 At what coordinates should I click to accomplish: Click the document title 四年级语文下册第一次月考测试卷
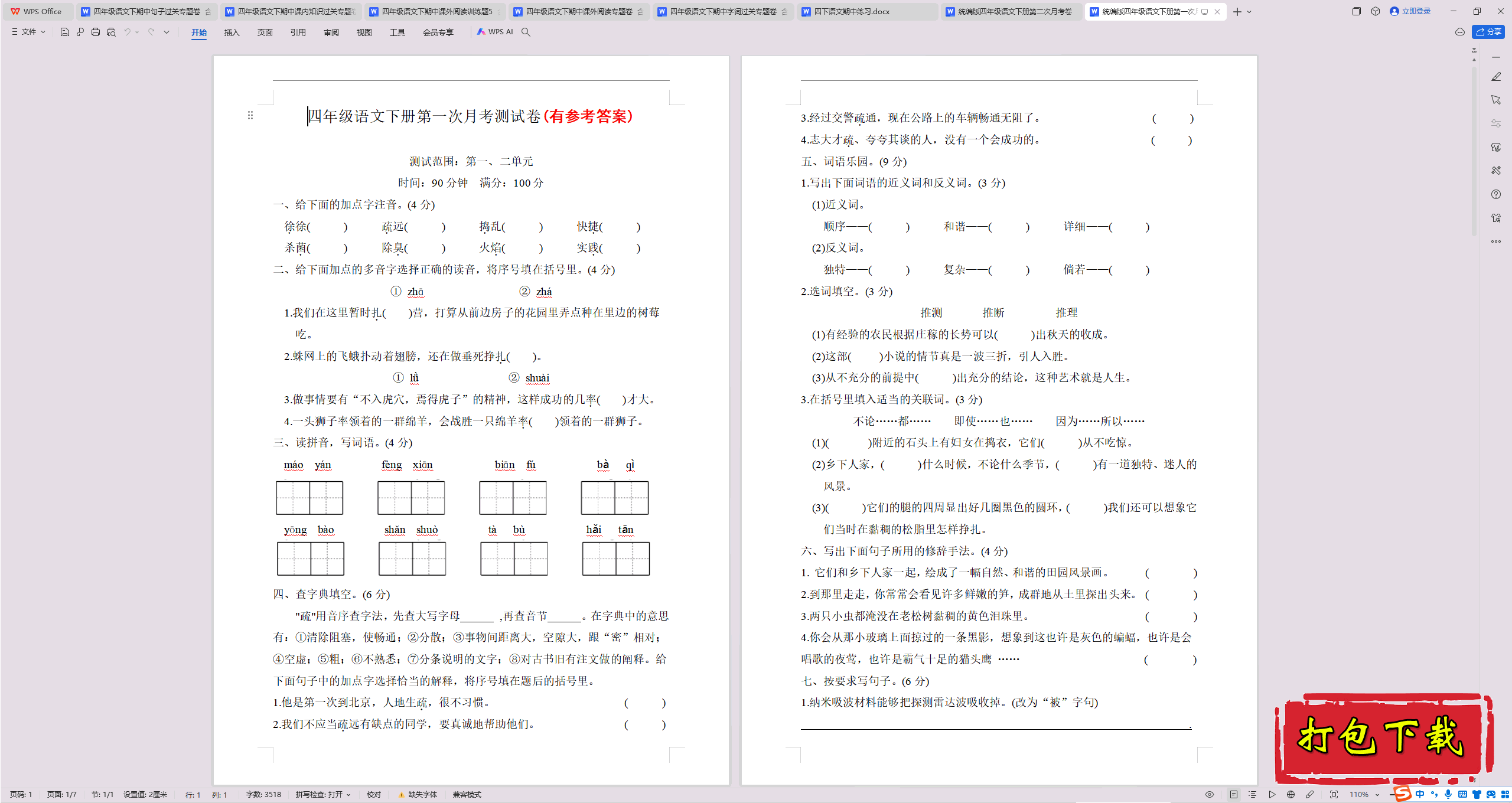[423, 116]
